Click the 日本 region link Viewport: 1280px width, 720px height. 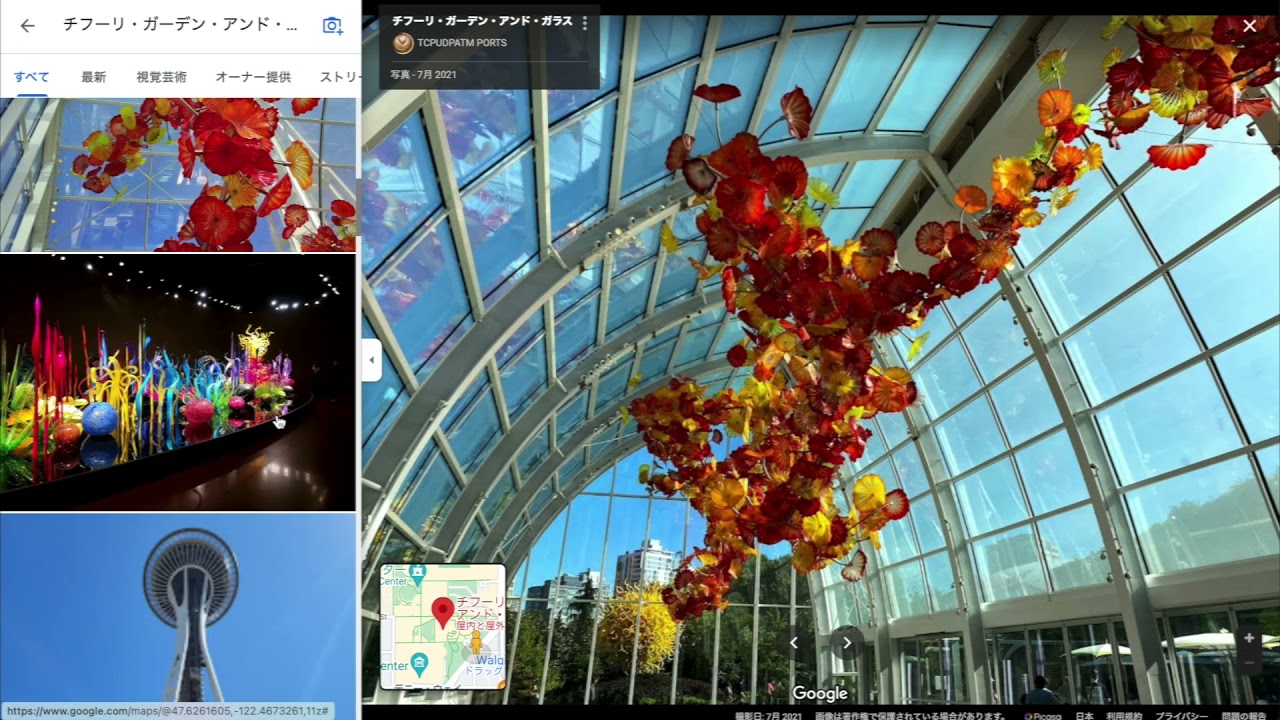(1084, 715)
